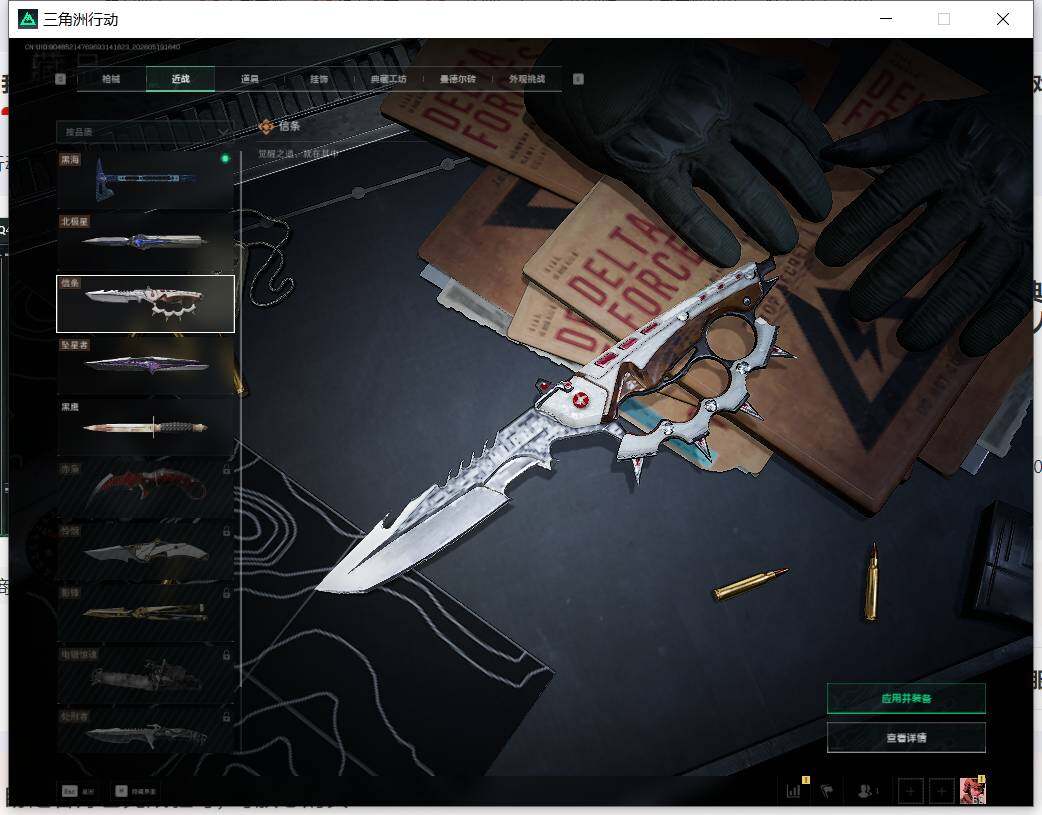Click the 应用并装备 apply and equip button
Screen dimensions: 1042x815
906,698
